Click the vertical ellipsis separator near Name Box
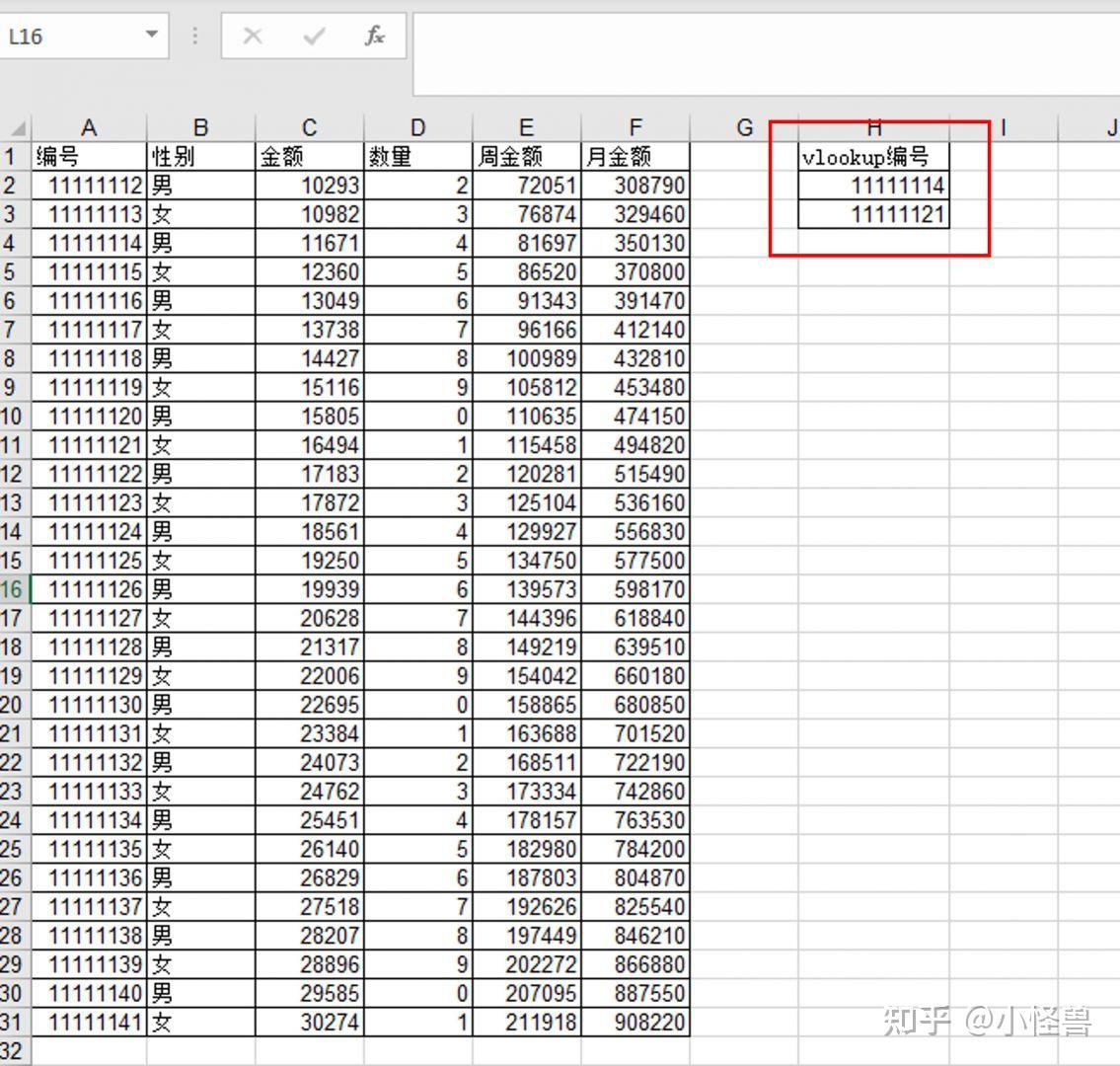Image resolution: width=1120 pixels, height=1066 pixels. click(x=194, y=36)
